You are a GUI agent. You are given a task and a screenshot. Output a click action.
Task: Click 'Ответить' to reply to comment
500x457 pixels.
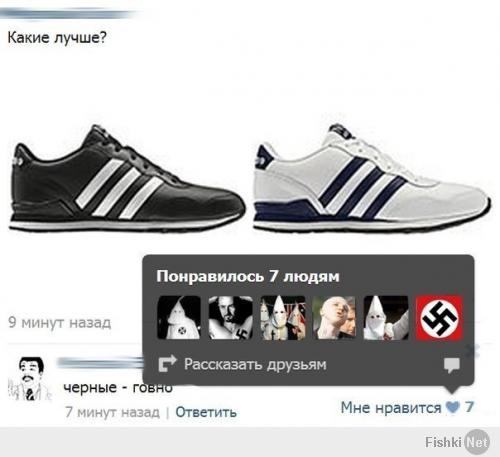coord(206,412)
